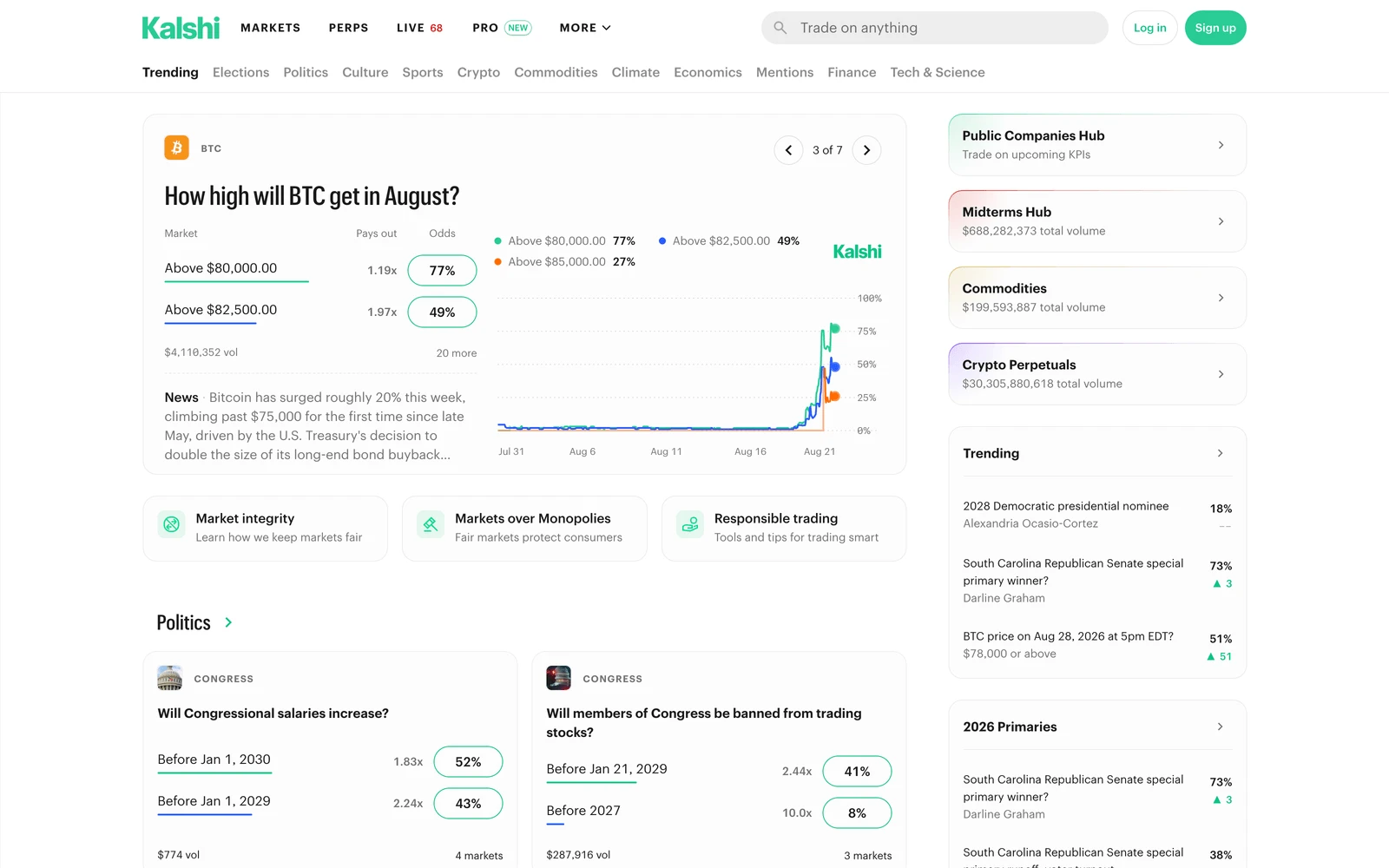
Task: Open 'How high will BTC get in August?' title
Action: pyautogui.click(x=312, y=196)
